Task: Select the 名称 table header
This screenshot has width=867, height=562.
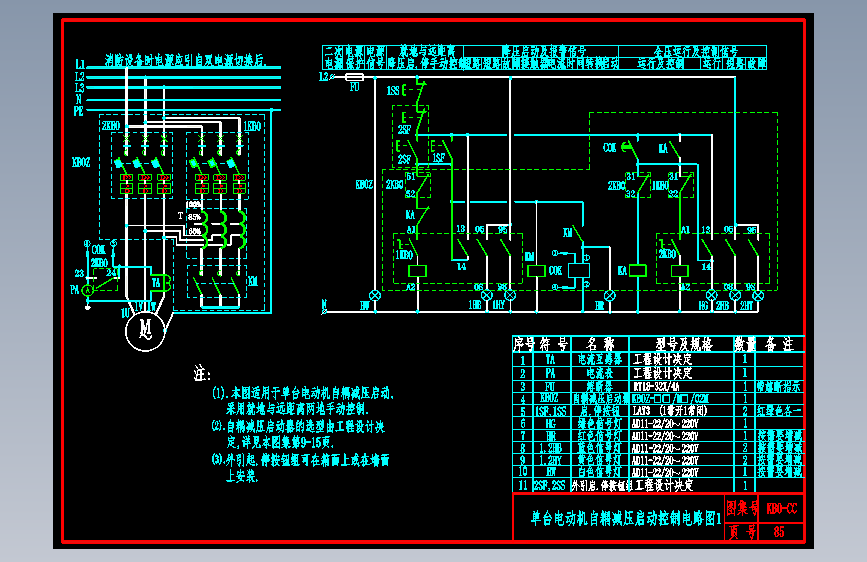Action: 600,345
